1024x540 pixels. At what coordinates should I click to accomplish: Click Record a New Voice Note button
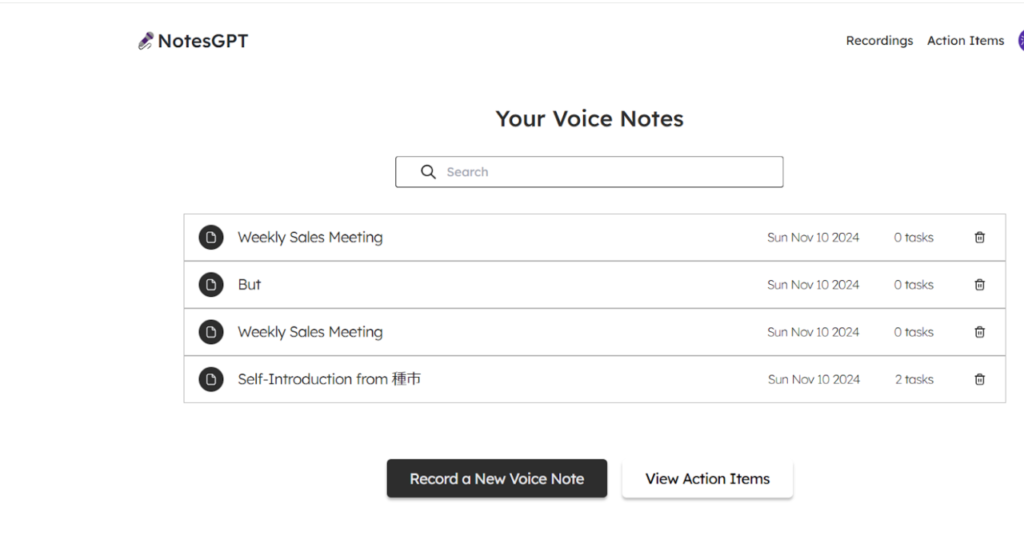497,479
